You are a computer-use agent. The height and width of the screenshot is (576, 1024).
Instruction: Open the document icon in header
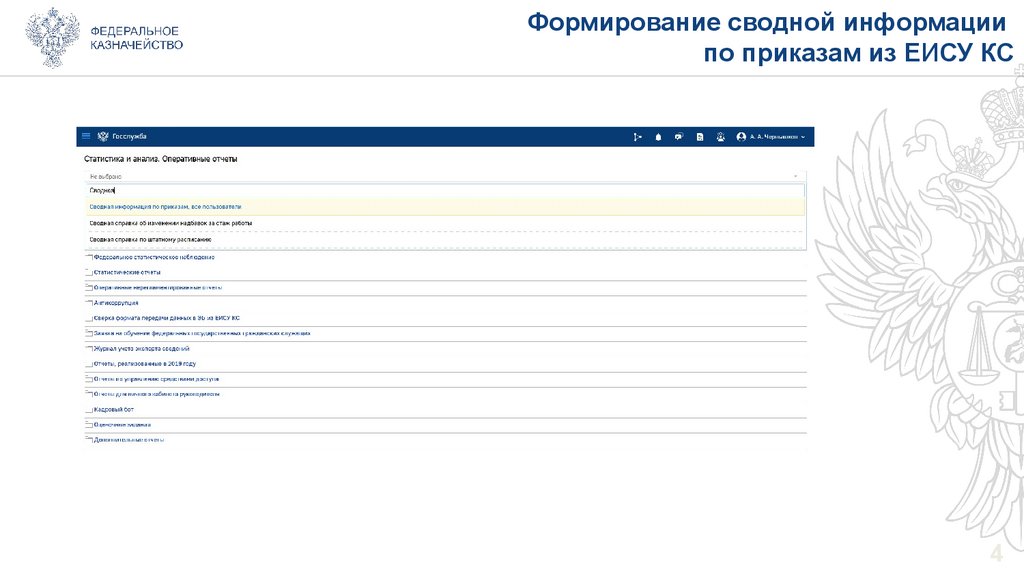(700, 137)
